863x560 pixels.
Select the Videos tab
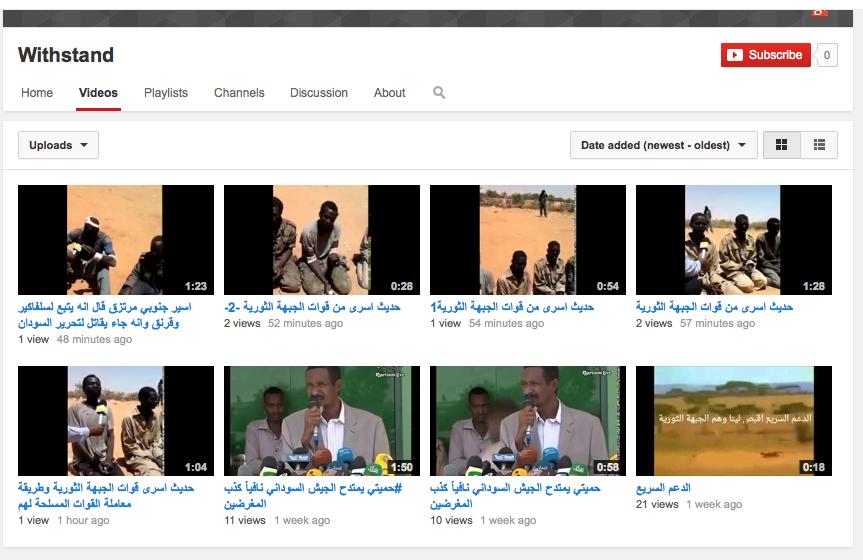[98, 93]
